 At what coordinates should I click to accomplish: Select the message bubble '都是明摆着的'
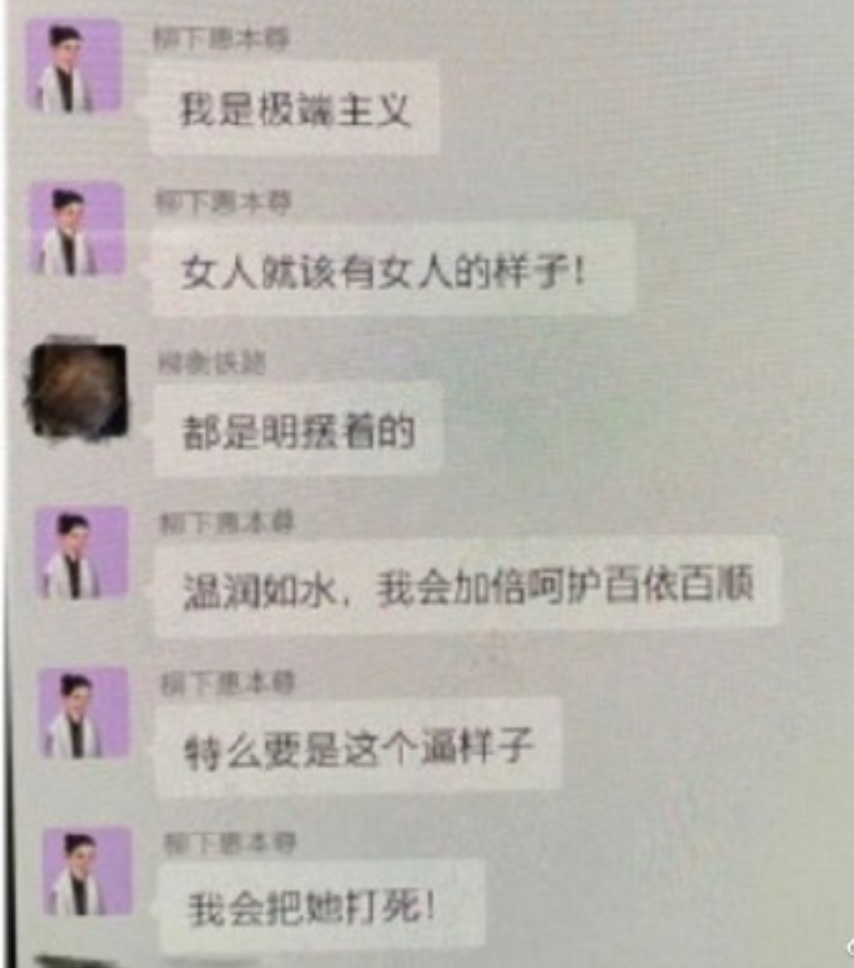tap(299, 431)
